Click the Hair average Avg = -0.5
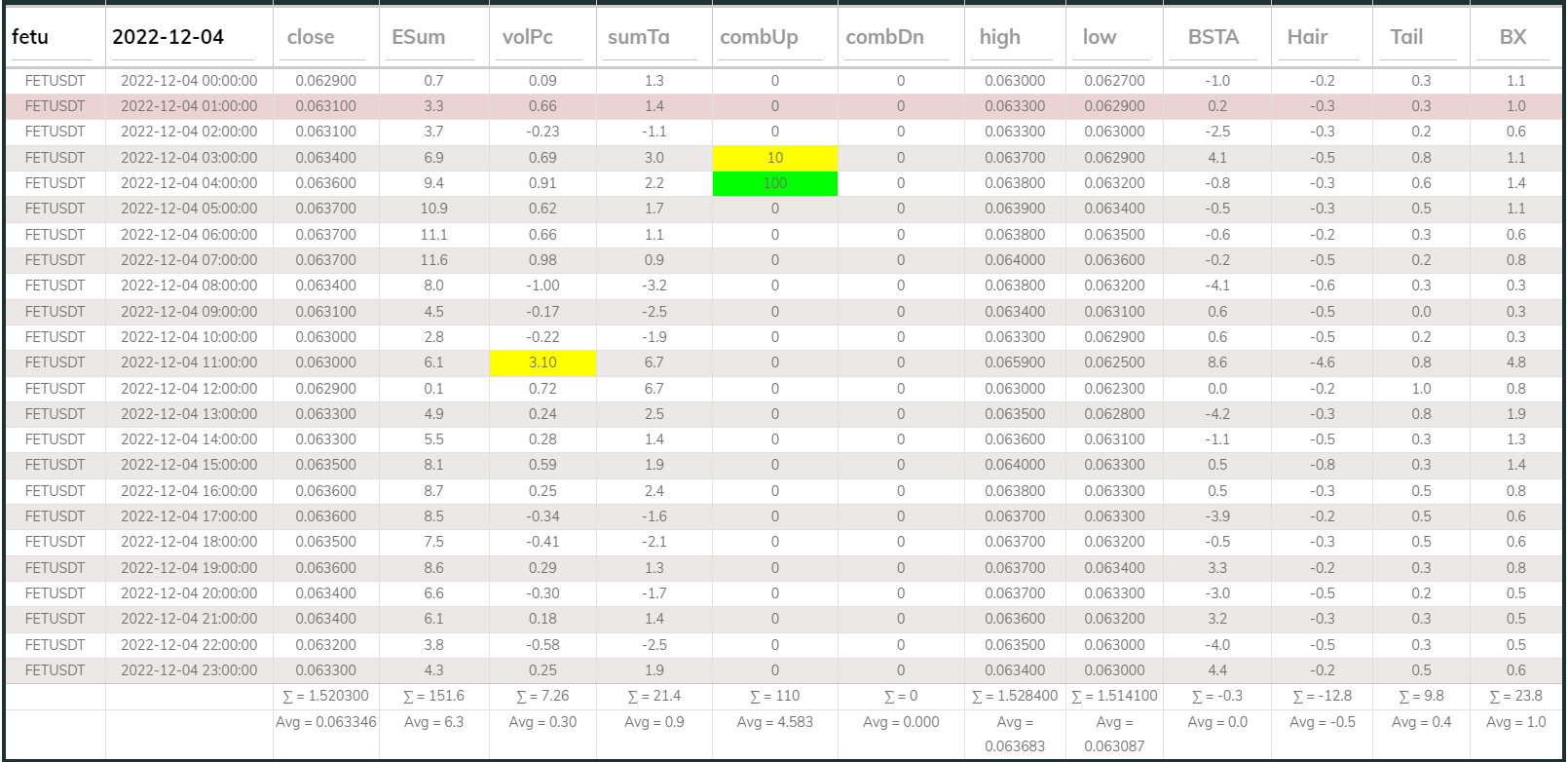The width and height of the screenshot is (1568, 762). click(1322, 722)
